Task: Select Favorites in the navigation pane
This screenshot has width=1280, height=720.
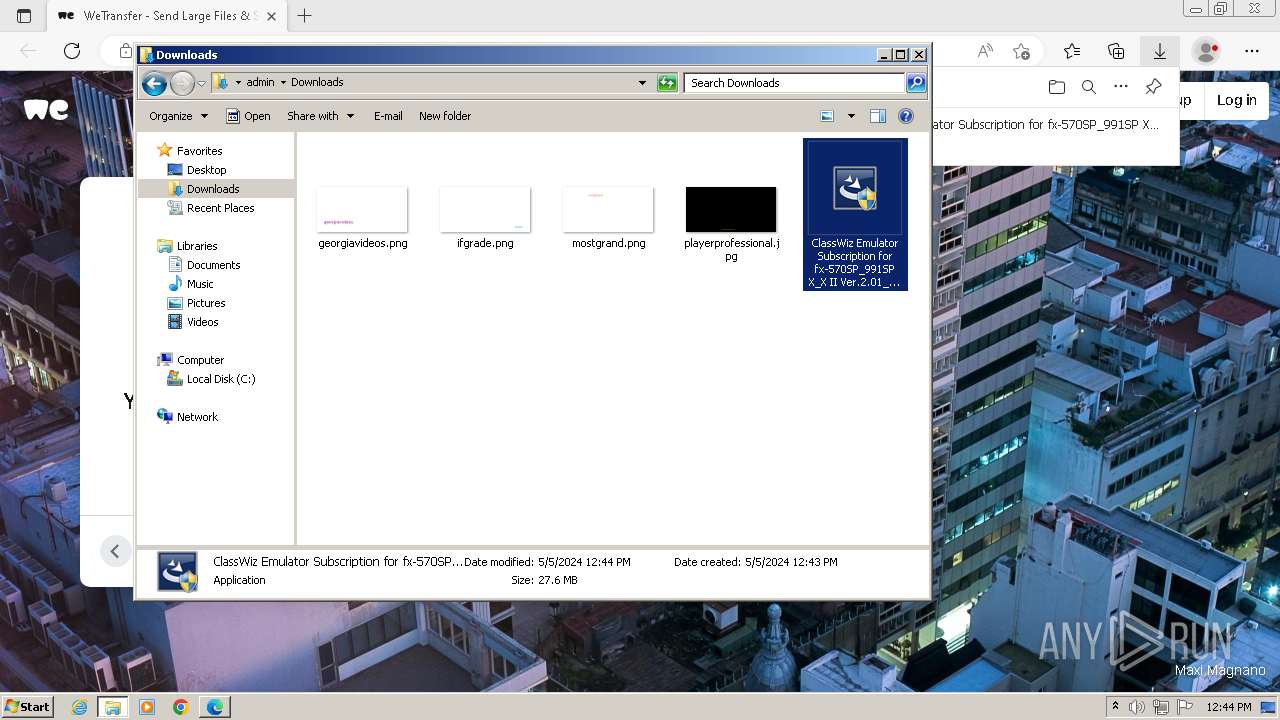Action: pyautogui.click(x=199, y=151)
